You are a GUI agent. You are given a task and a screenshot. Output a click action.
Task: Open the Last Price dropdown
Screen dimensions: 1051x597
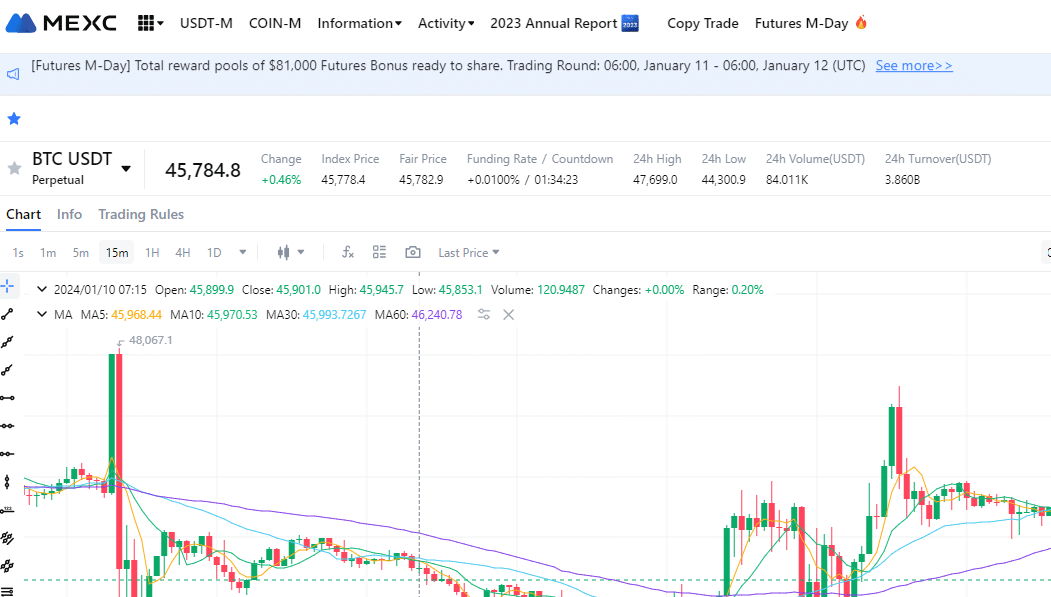(x=468, y=253)
